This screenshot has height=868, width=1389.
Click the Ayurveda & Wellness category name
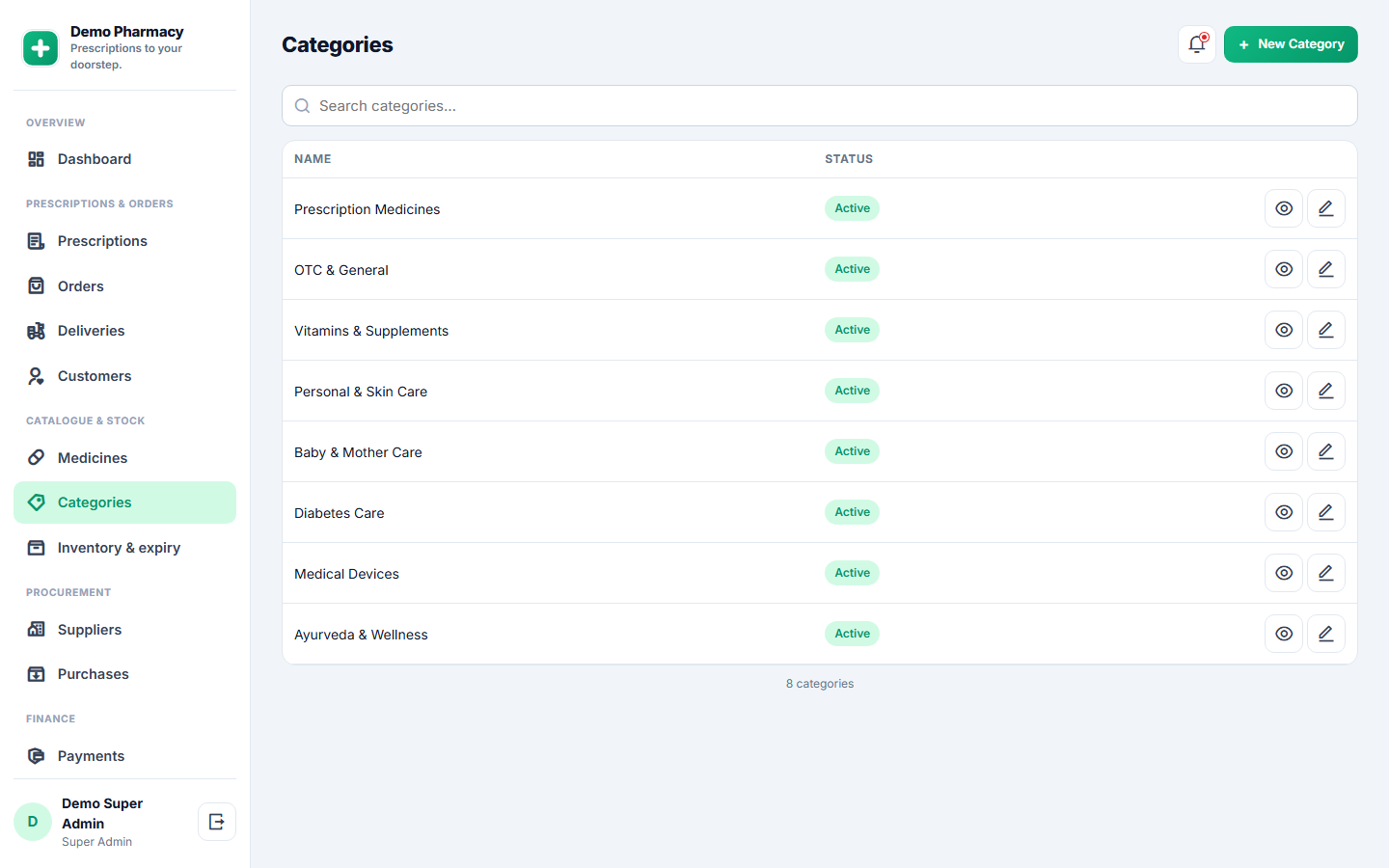coord(361,635)
